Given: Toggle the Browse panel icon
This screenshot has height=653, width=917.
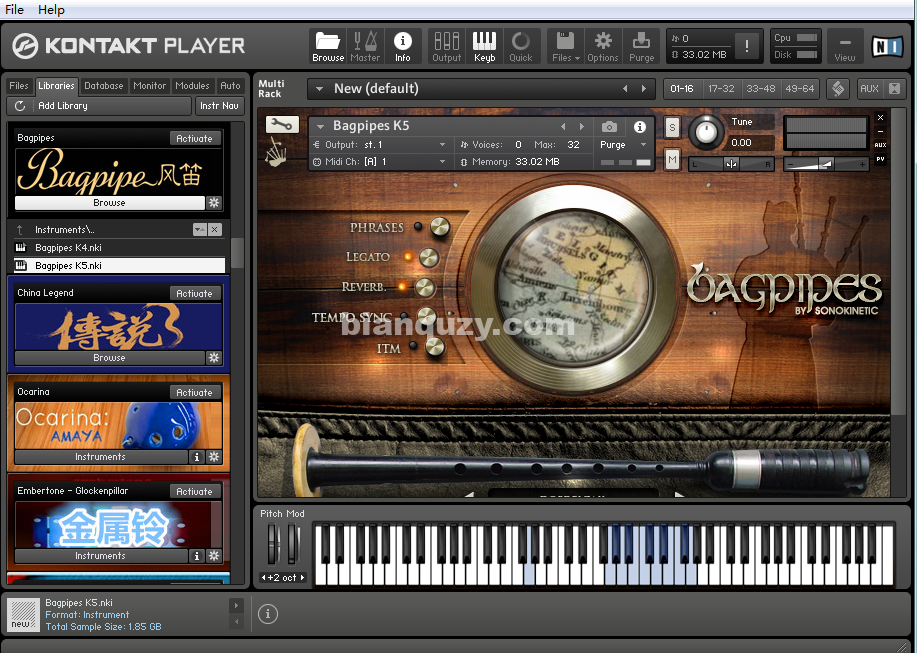Looking at the screenshot, I should tap(328, 46).
